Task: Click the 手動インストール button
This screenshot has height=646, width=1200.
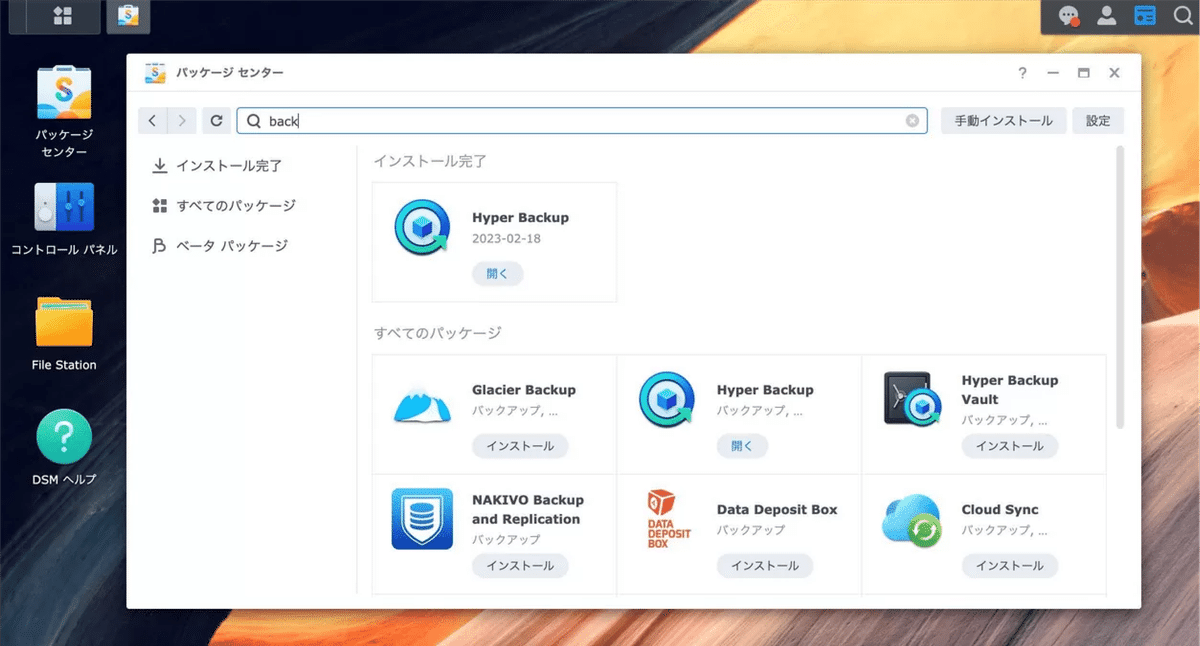Action: [1003, 121]
